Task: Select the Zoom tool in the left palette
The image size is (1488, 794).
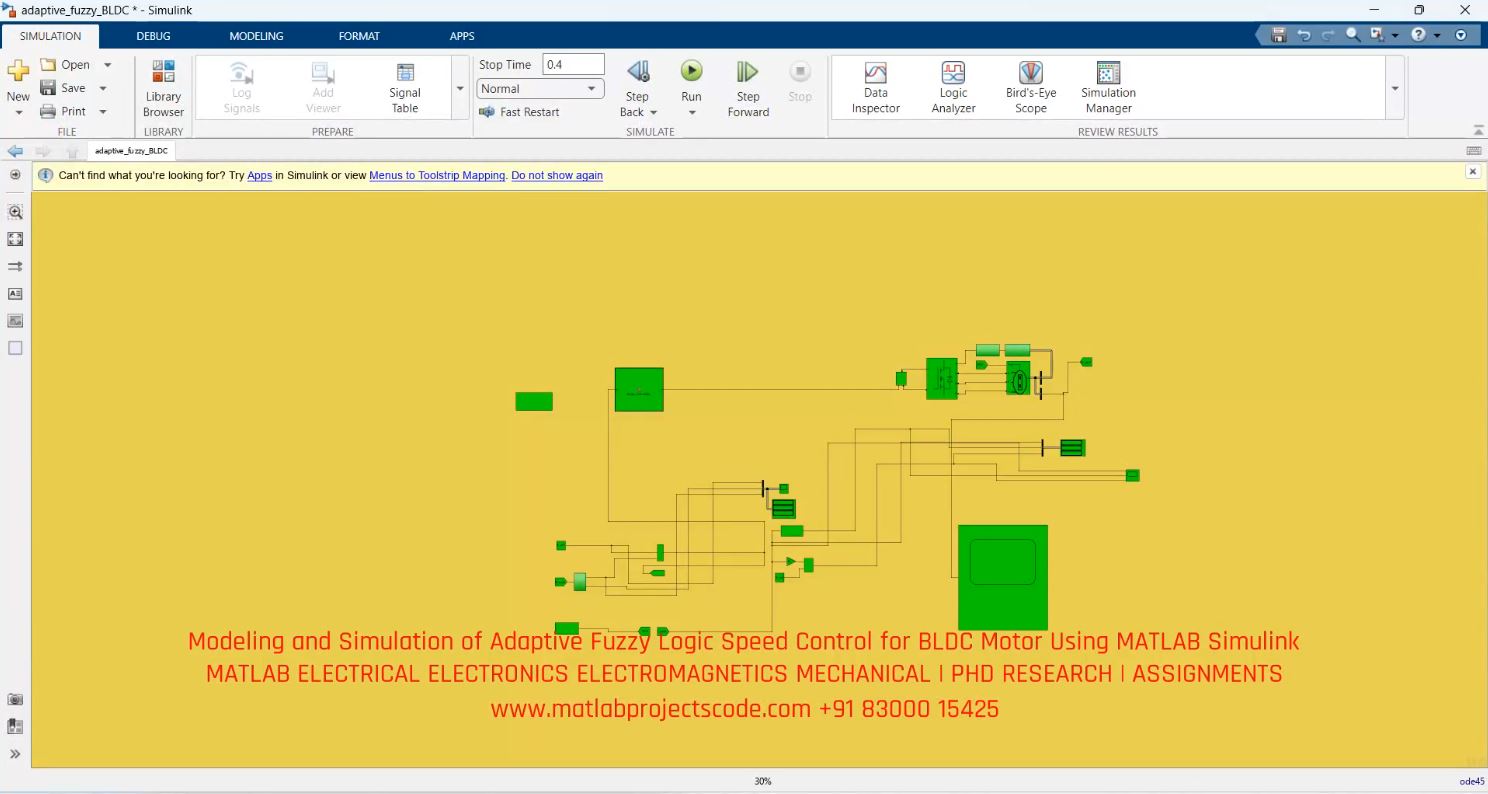Action: point(15,212)
